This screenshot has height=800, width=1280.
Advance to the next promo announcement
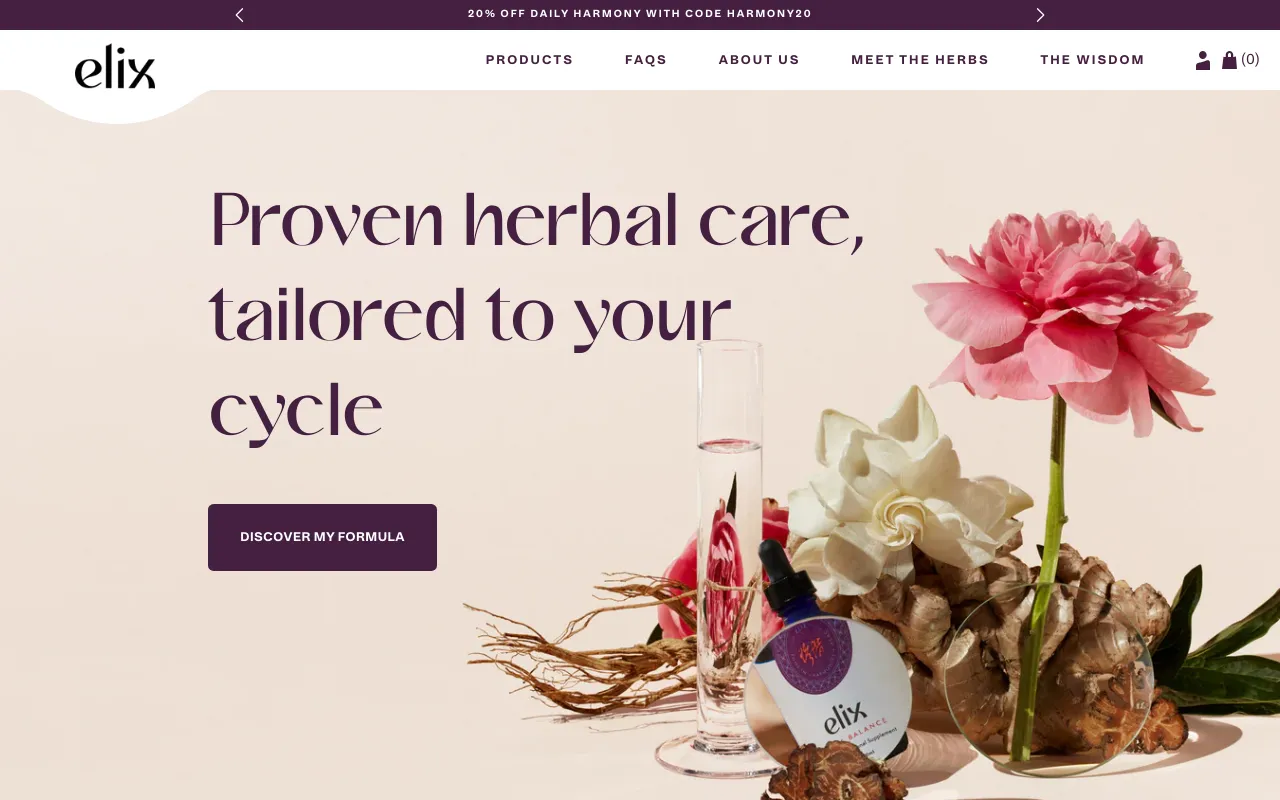(1040, 15)
